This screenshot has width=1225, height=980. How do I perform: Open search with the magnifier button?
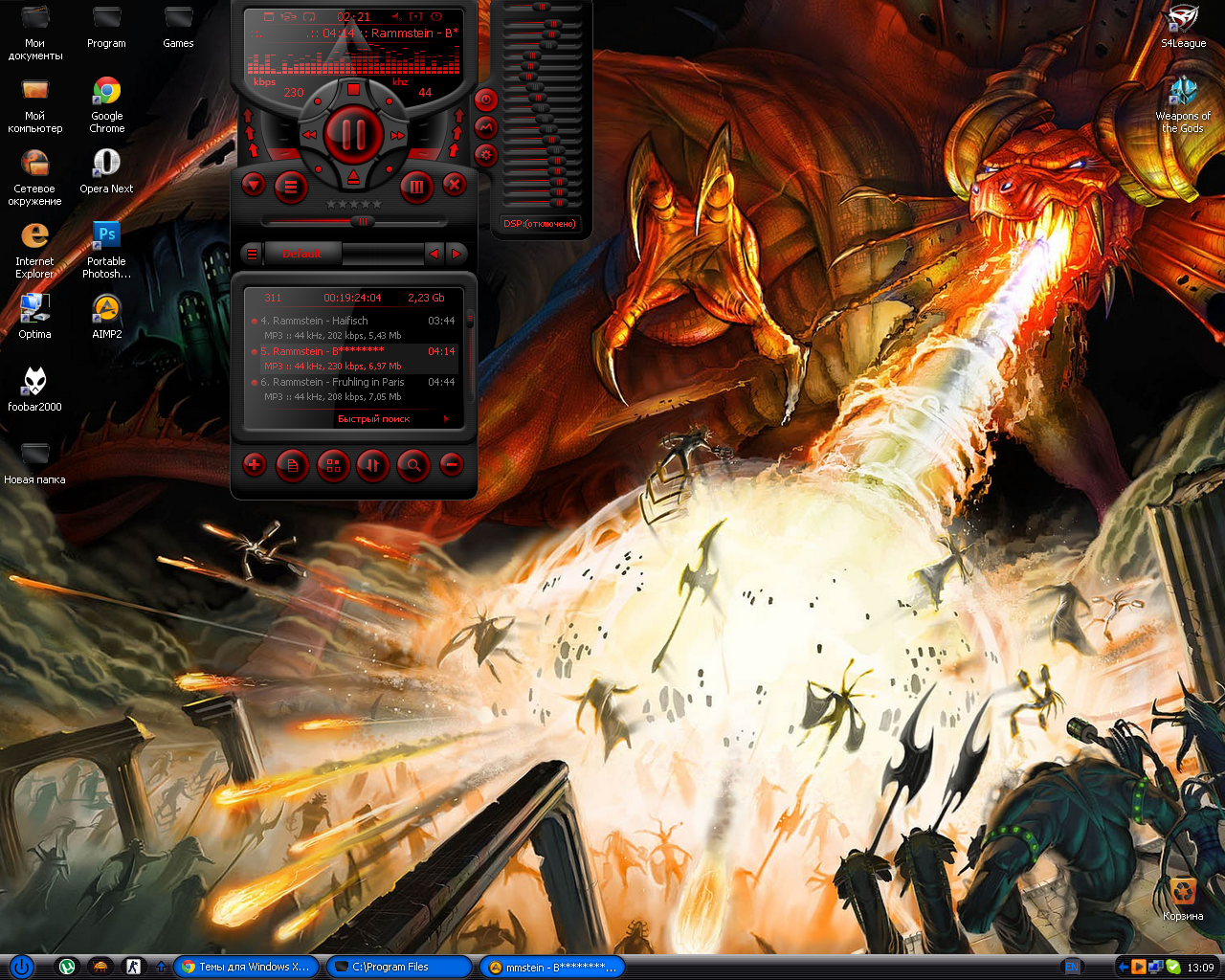point(413,466)
